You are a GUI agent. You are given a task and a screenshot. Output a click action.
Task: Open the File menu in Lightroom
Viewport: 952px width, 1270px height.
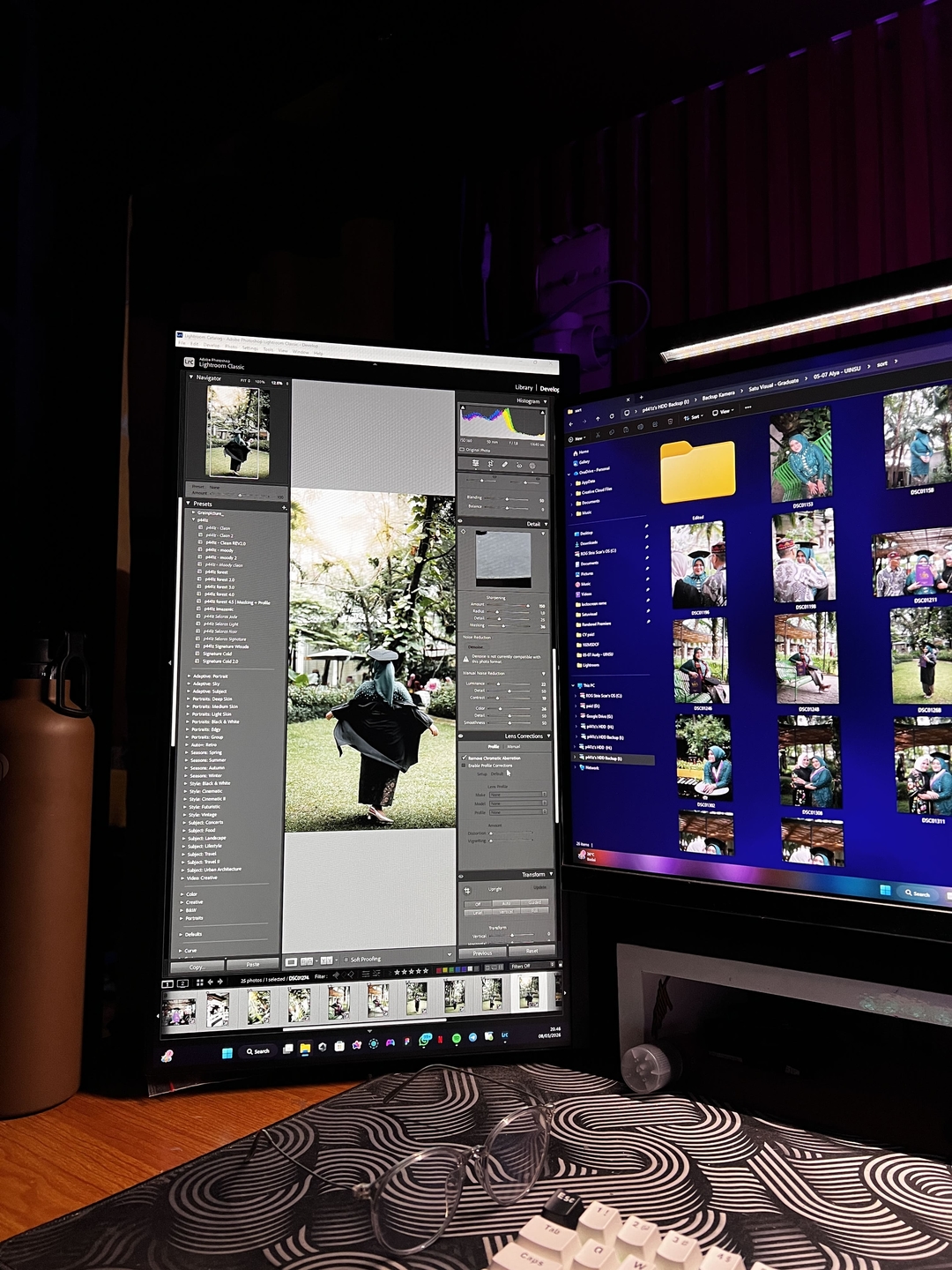tap(182, 343)
